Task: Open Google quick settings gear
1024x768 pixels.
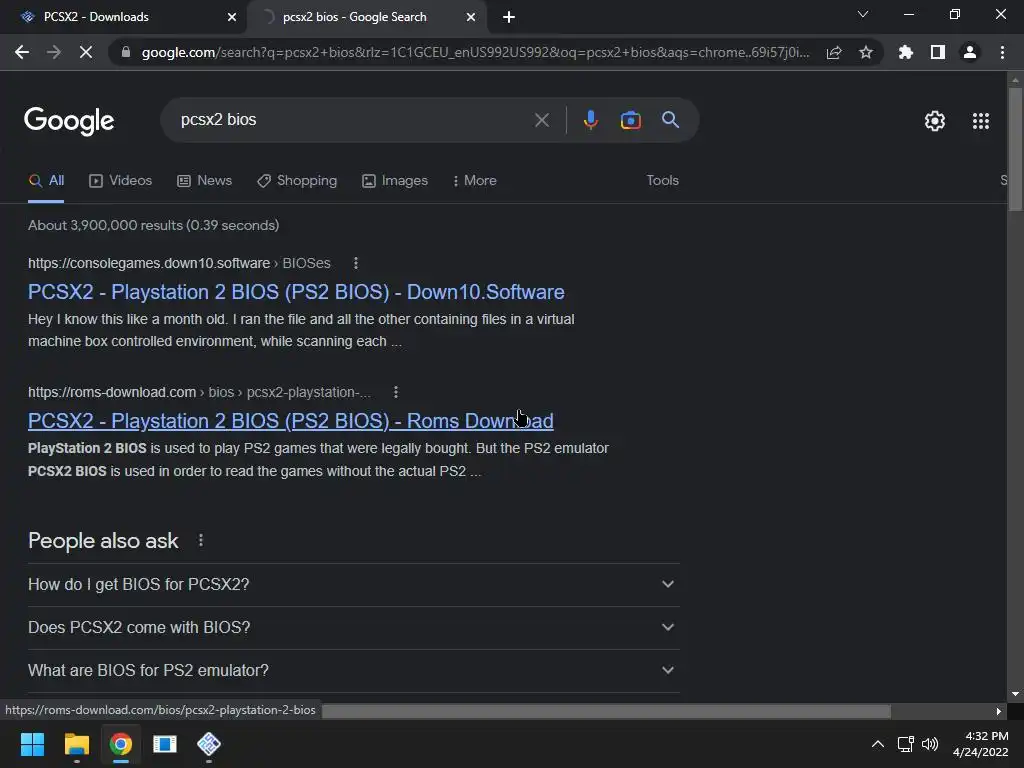Action: [935, 121]
